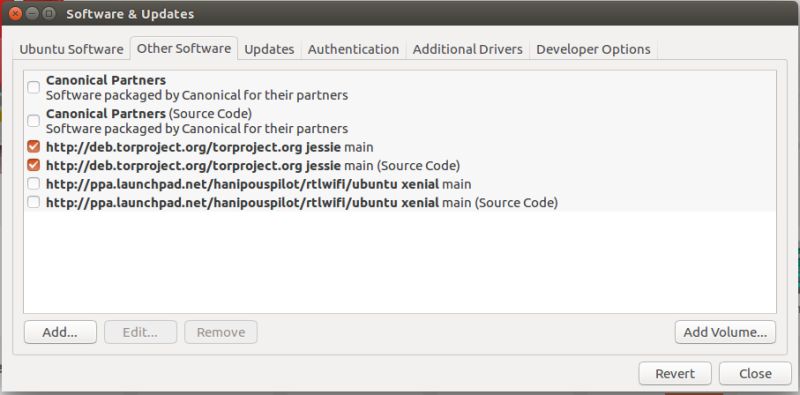The height and width of the screenshot is (395, 800).
Task: Enable rtlwifi ubuntu xenial main checkbox
Action: (33, 184)
